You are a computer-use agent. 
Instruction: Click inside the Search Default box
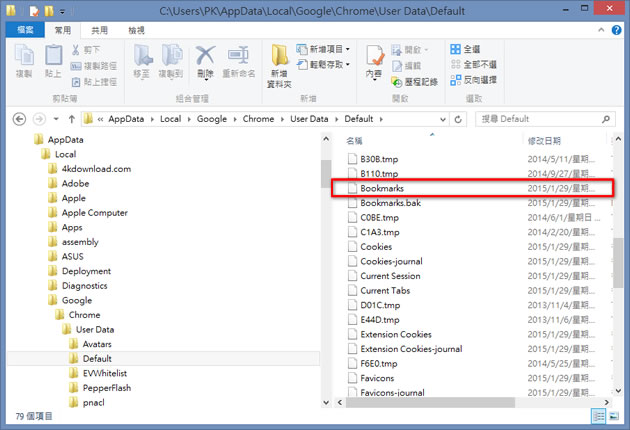pos(540,119)
